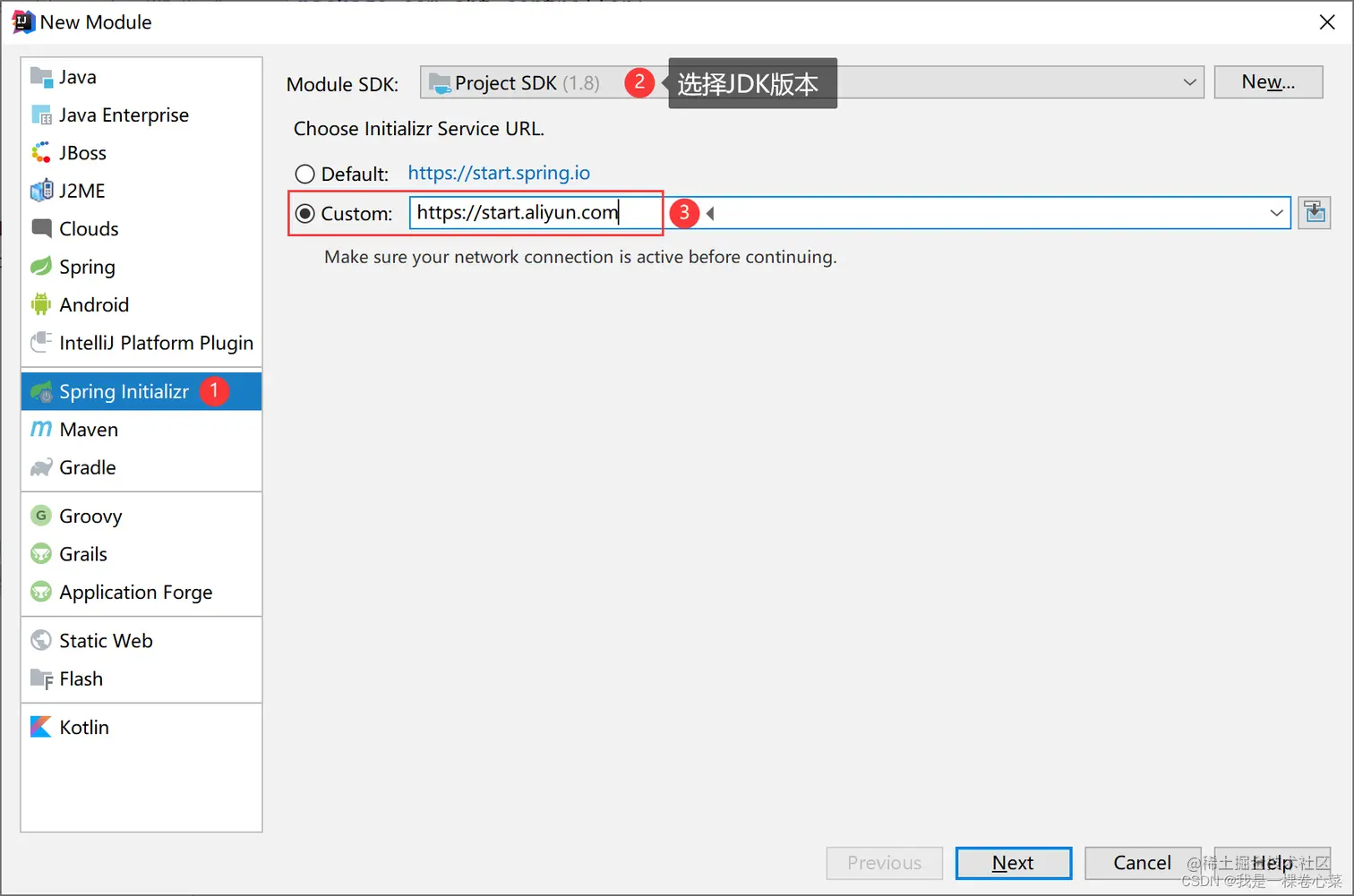The width and height of the screenshot is (1354, 896).
Task: Click the Clouds icon
Action: [x=41, y=228]
